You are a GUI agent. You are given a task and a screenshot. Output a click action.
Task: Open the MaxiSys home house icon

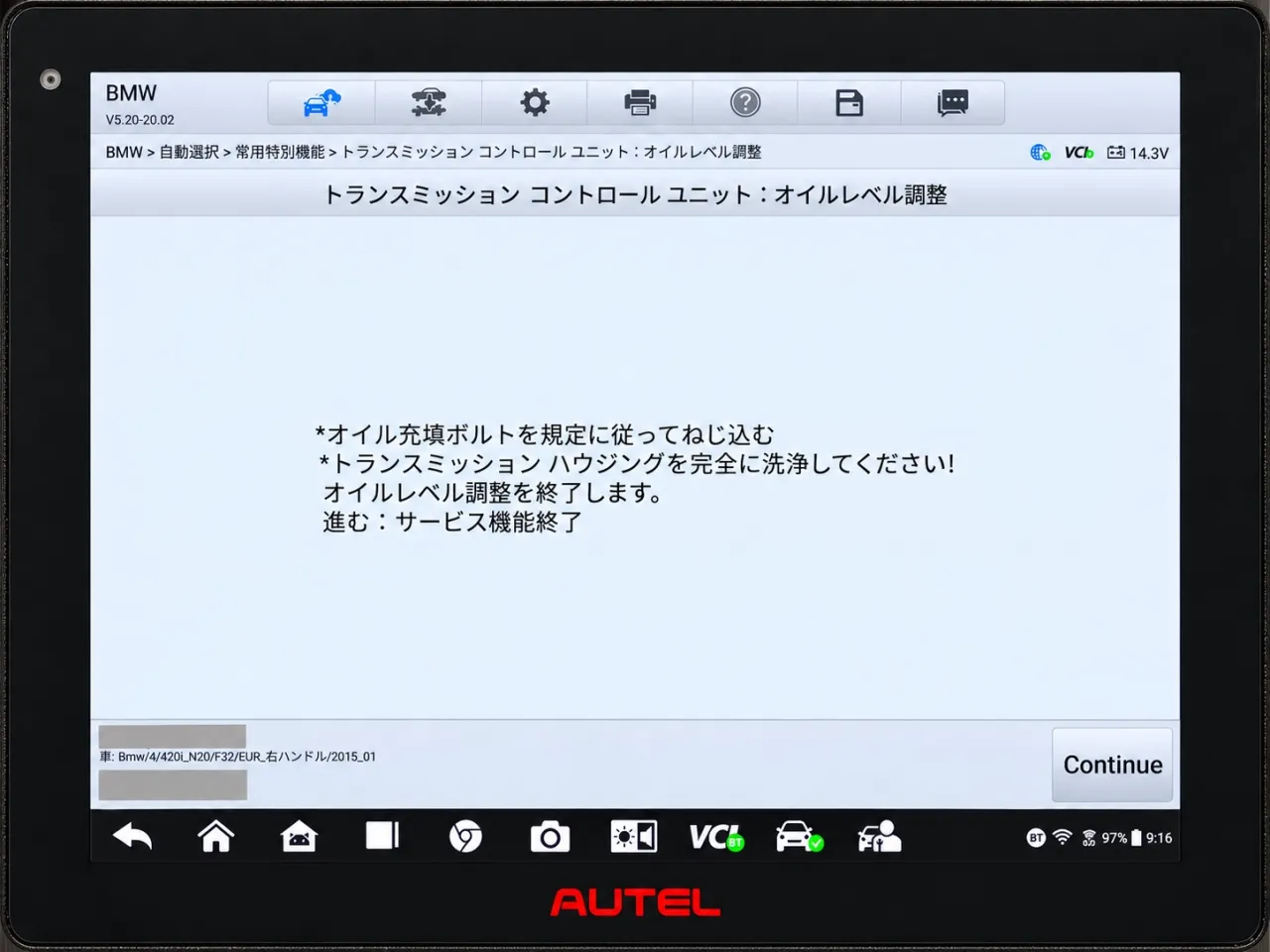tap(299, 837)
